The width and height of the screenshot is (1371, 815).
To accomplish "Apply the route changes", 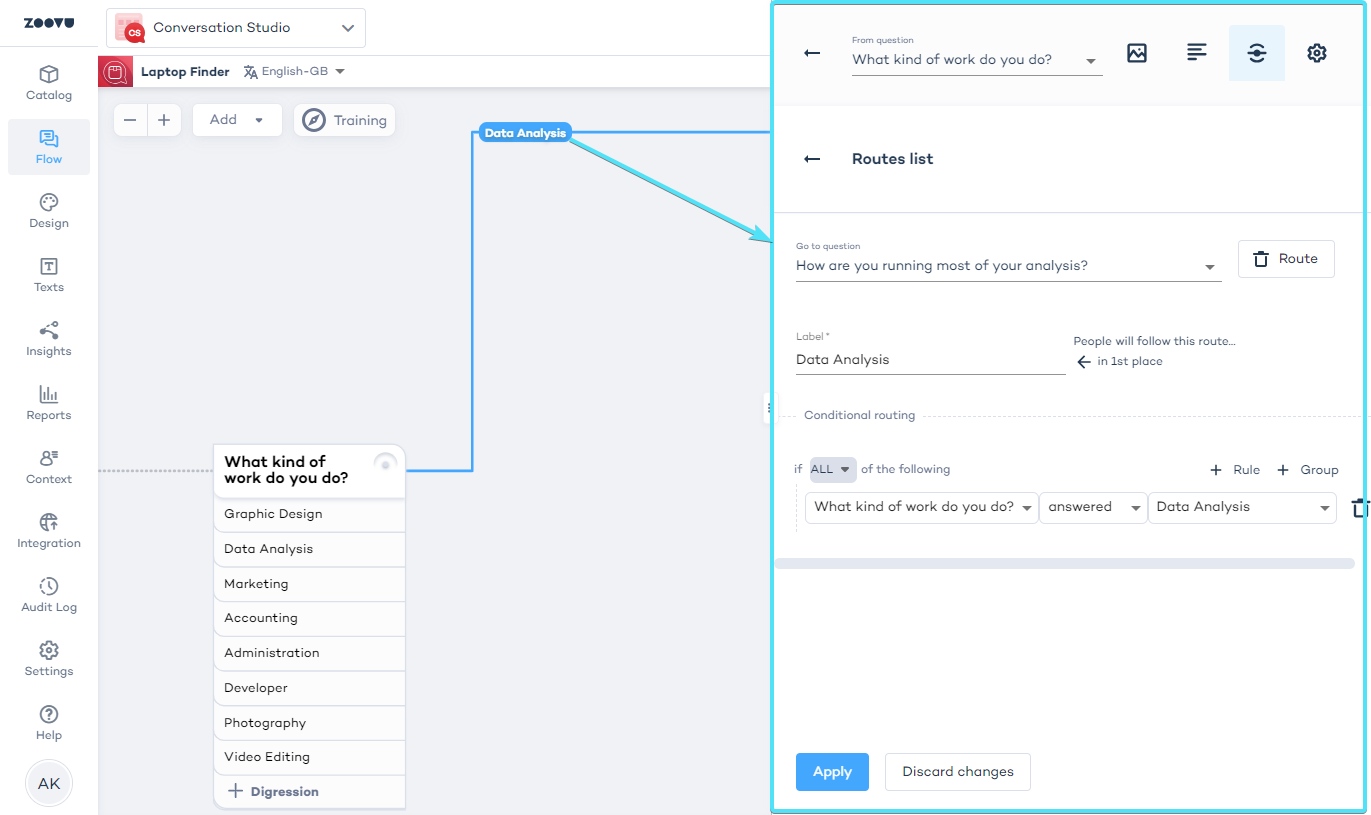I will coord(832,771).
